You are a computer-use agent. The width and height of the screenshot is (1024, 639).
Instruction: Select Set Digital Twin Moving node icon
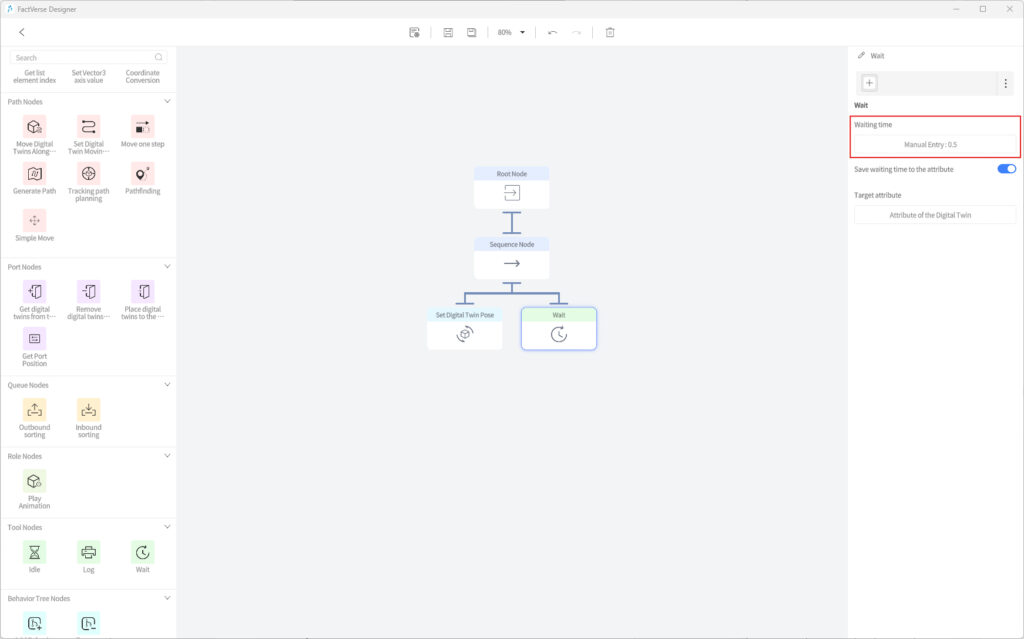tap(88, 127)
